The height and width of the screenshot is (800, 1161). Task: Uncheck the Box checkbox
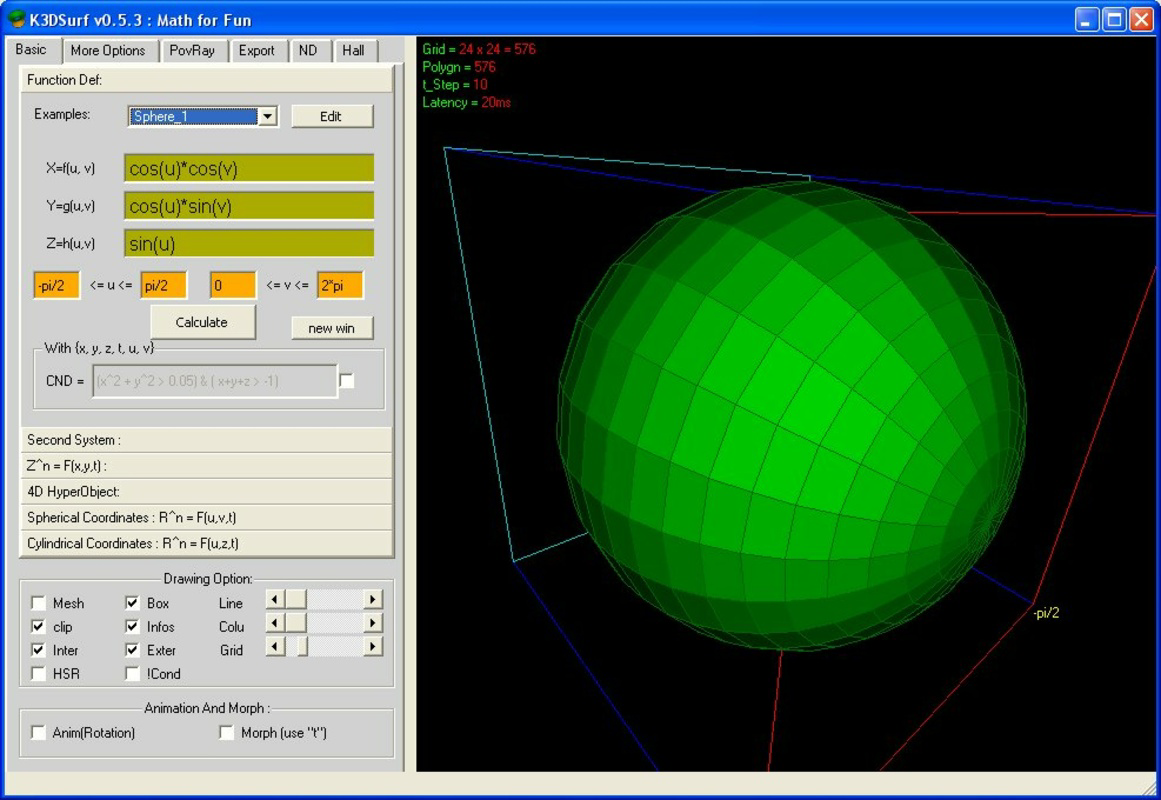[133, 603]
